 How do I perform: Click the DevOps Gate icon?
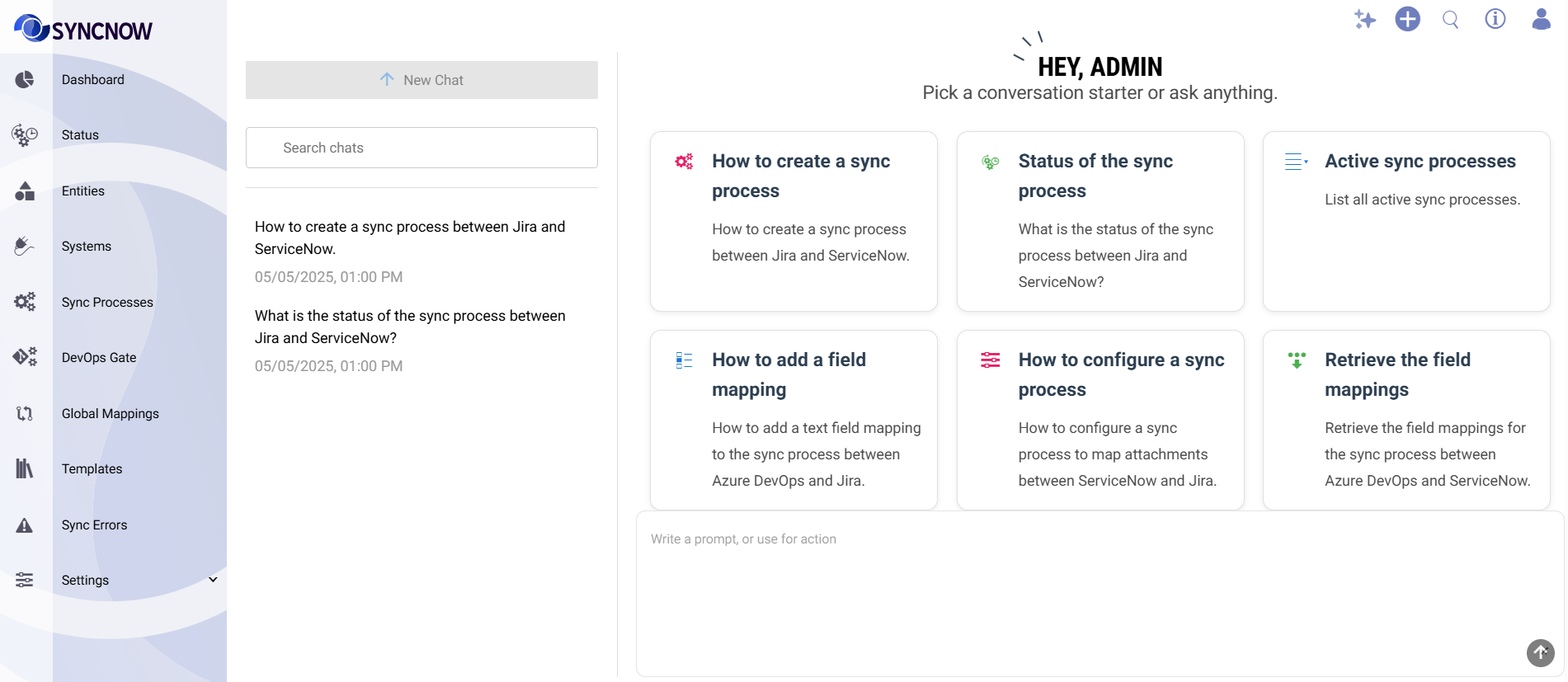click(x=25, y=357)
